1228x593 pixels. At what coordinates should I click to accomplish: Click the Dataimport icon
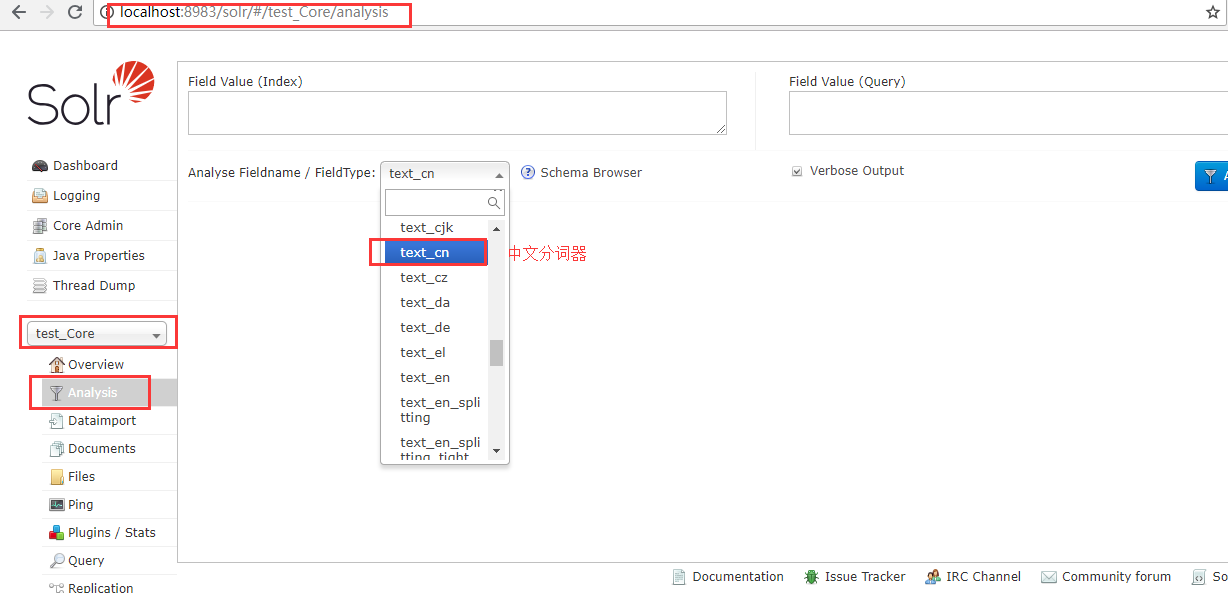pos(57,421)
